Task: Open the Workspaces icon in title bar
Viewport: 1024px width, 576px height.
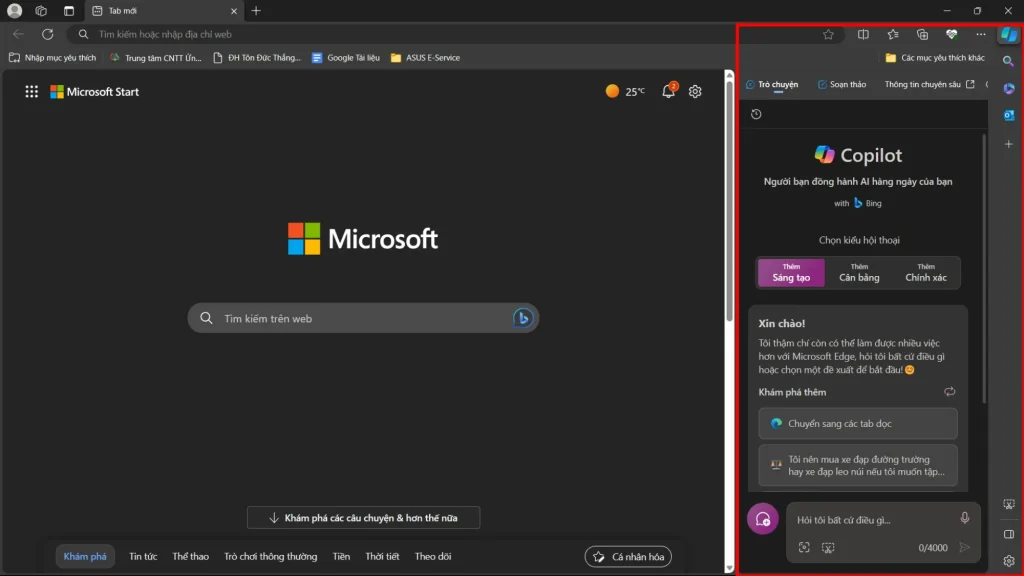Action: pos(41,10)
